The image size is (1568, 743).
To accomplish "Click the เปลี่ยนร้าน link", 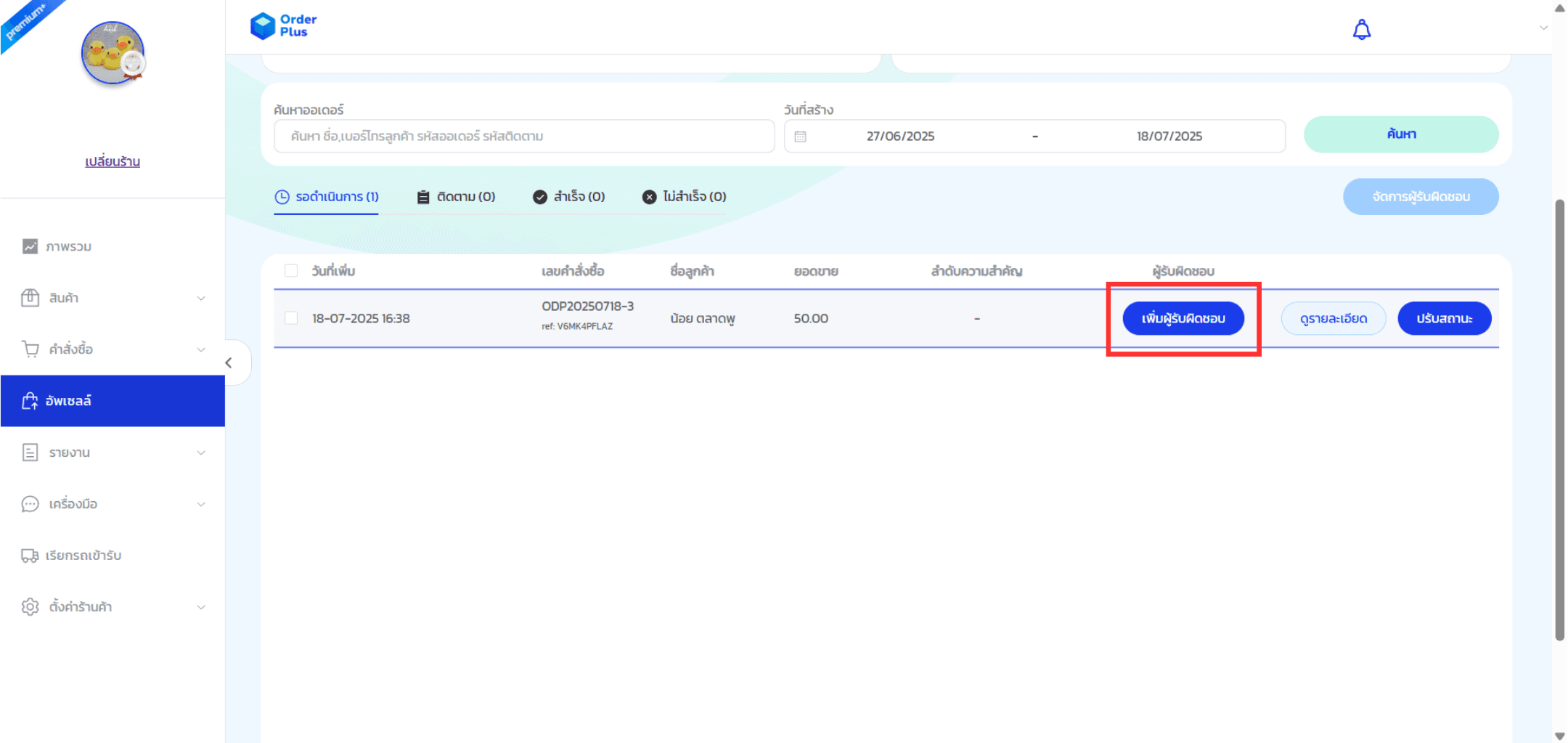I will click(113, 161).
